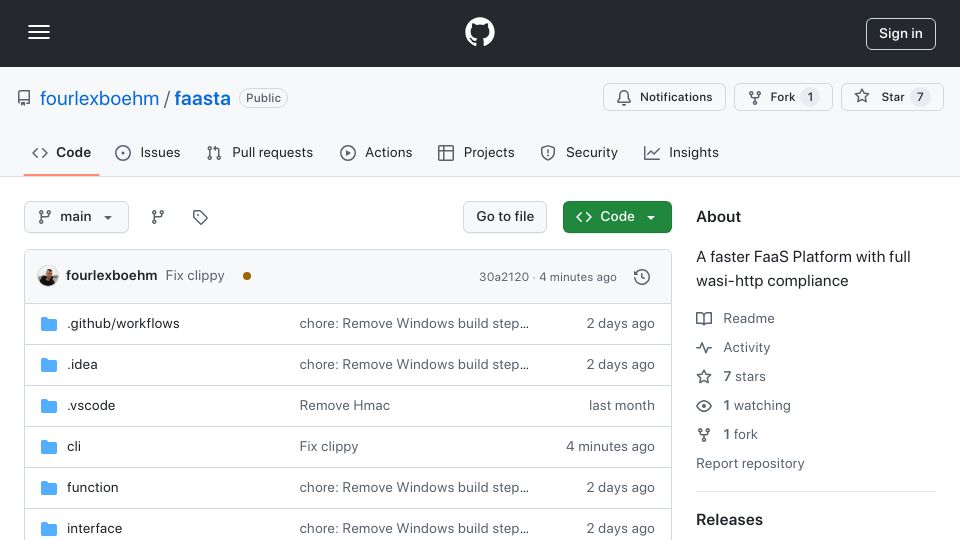
Task: Click folder icon for .idea row
Action: pos(49,365)
